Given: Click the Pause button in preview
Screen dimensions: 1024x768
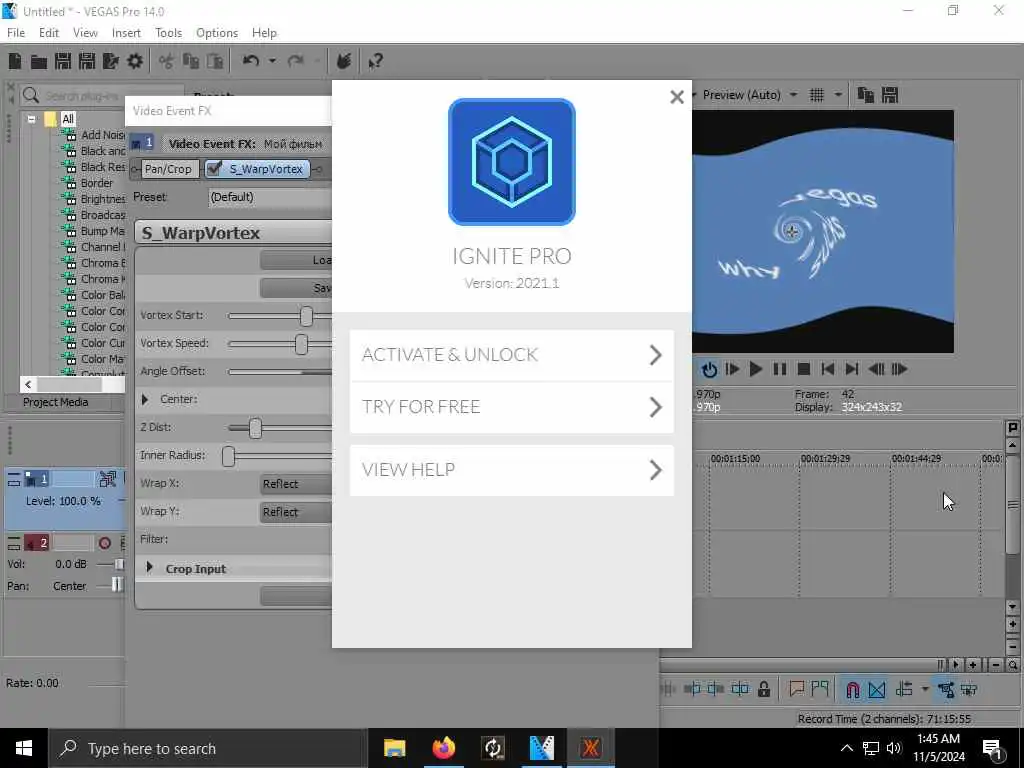Looking at the screenshot, I should click(x=780, y=370).
